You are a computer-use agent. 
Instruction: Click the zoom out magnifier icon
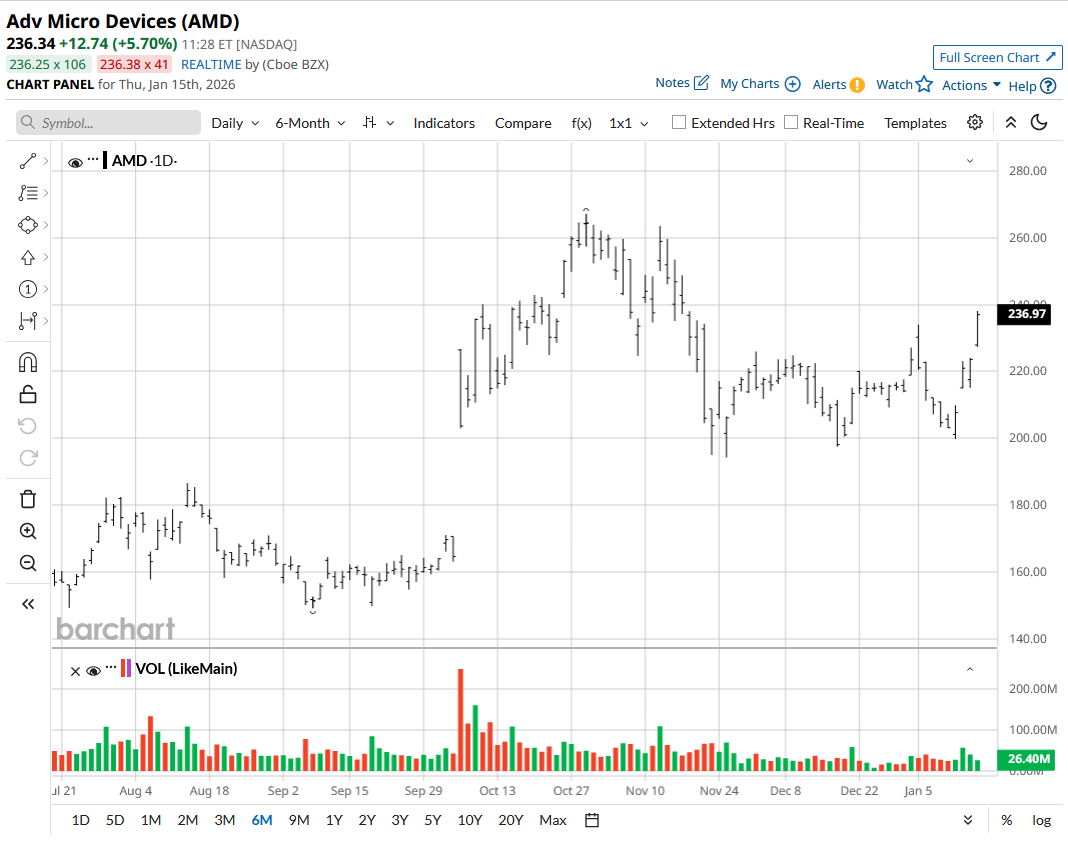point(28,563)
